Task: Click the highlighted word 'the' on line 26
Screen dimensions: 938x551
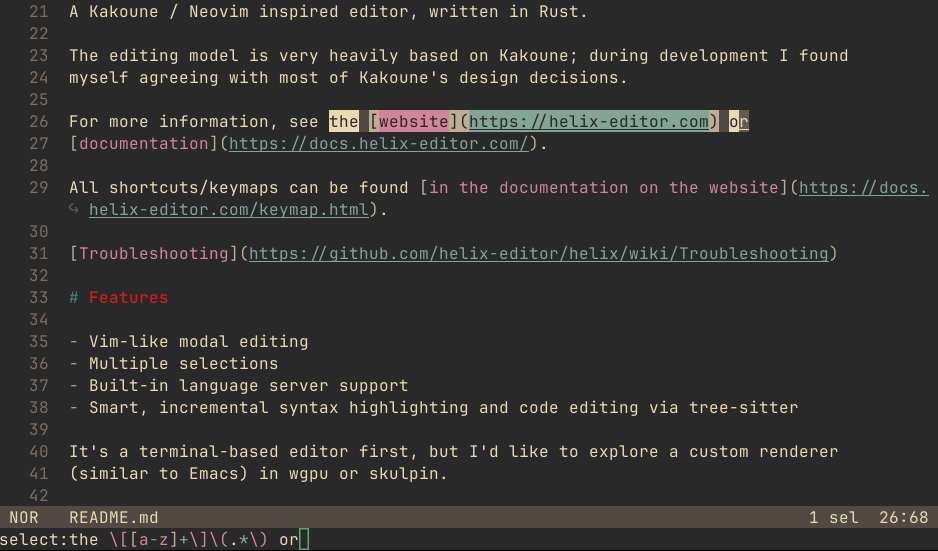Action: click(344, 121)
